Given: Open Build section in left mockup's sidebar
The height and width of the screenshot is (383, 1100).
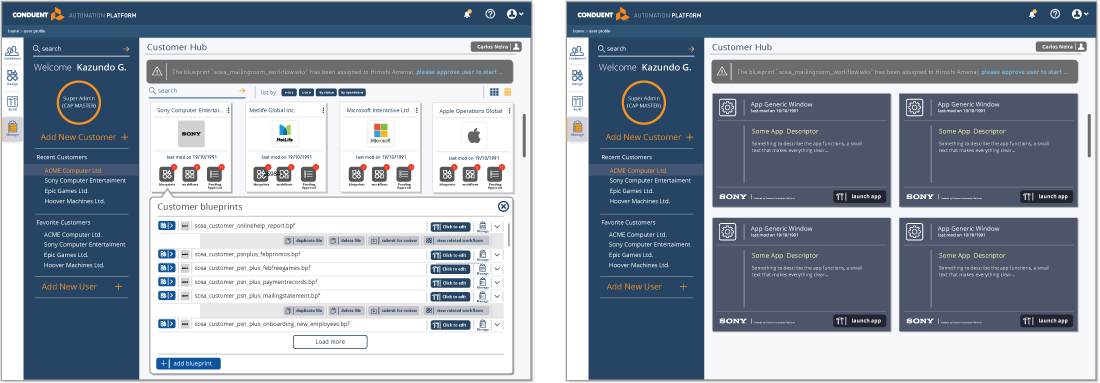Looking at the screenshot, I should pos(12,103).
